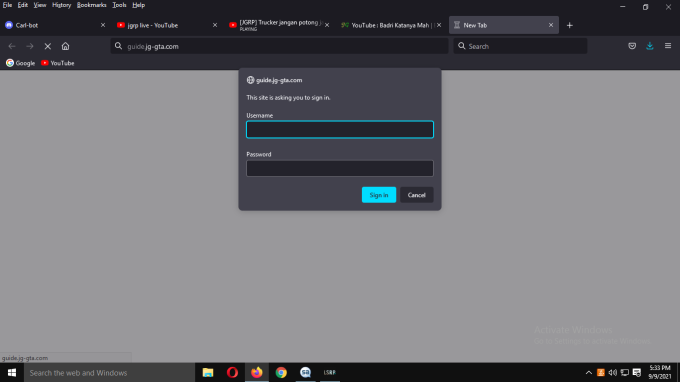Open a new browser tab with plus
Screen dimensions: 680x382
pos(569,25)
